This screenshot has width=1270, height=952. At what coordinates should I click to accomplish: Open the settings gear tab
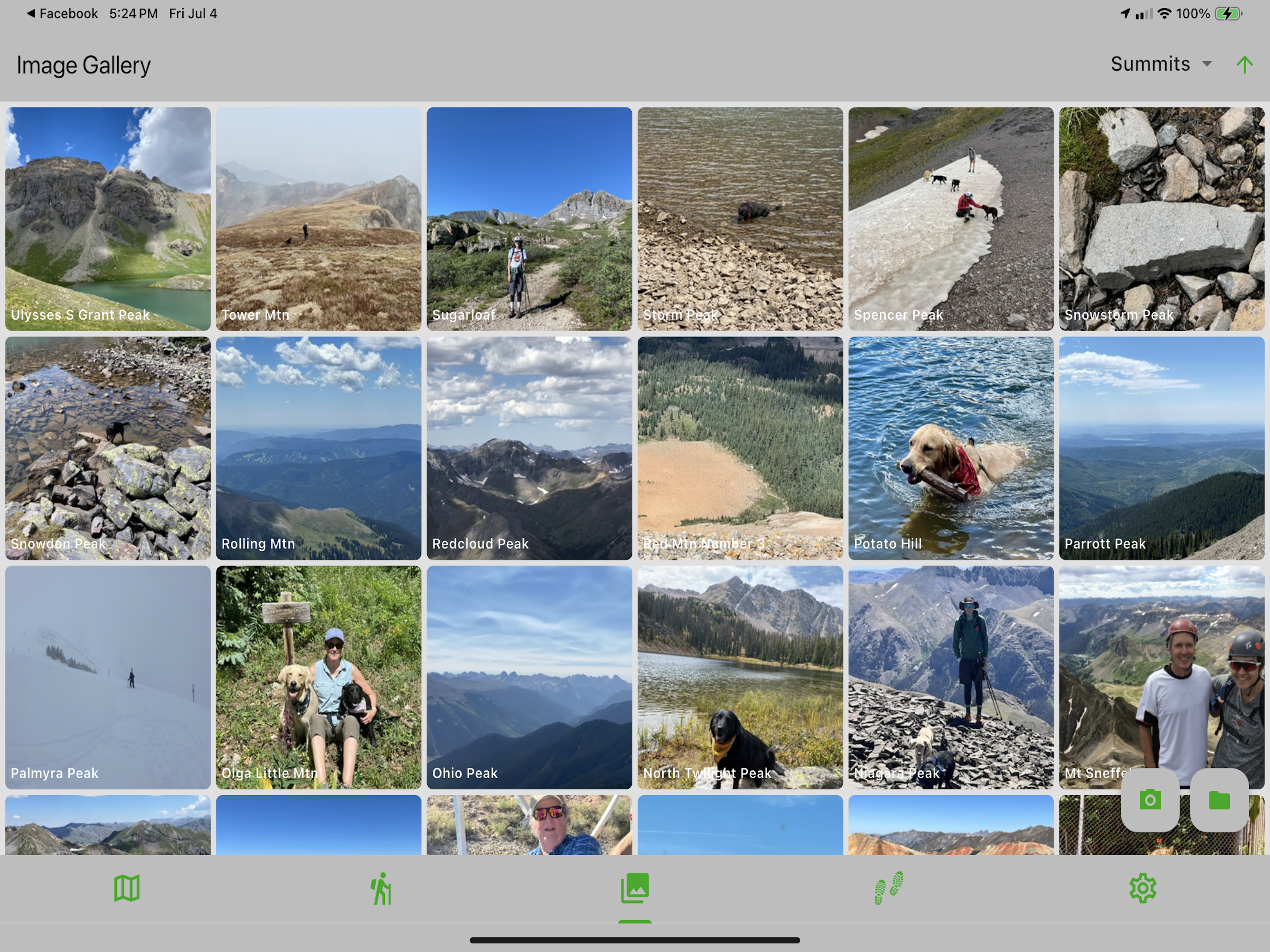(x=1143, y=888)
